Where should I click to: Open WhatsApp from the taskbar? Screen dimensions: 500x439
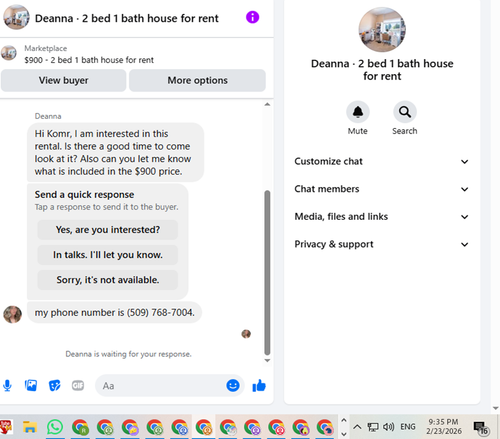(55, 427)
